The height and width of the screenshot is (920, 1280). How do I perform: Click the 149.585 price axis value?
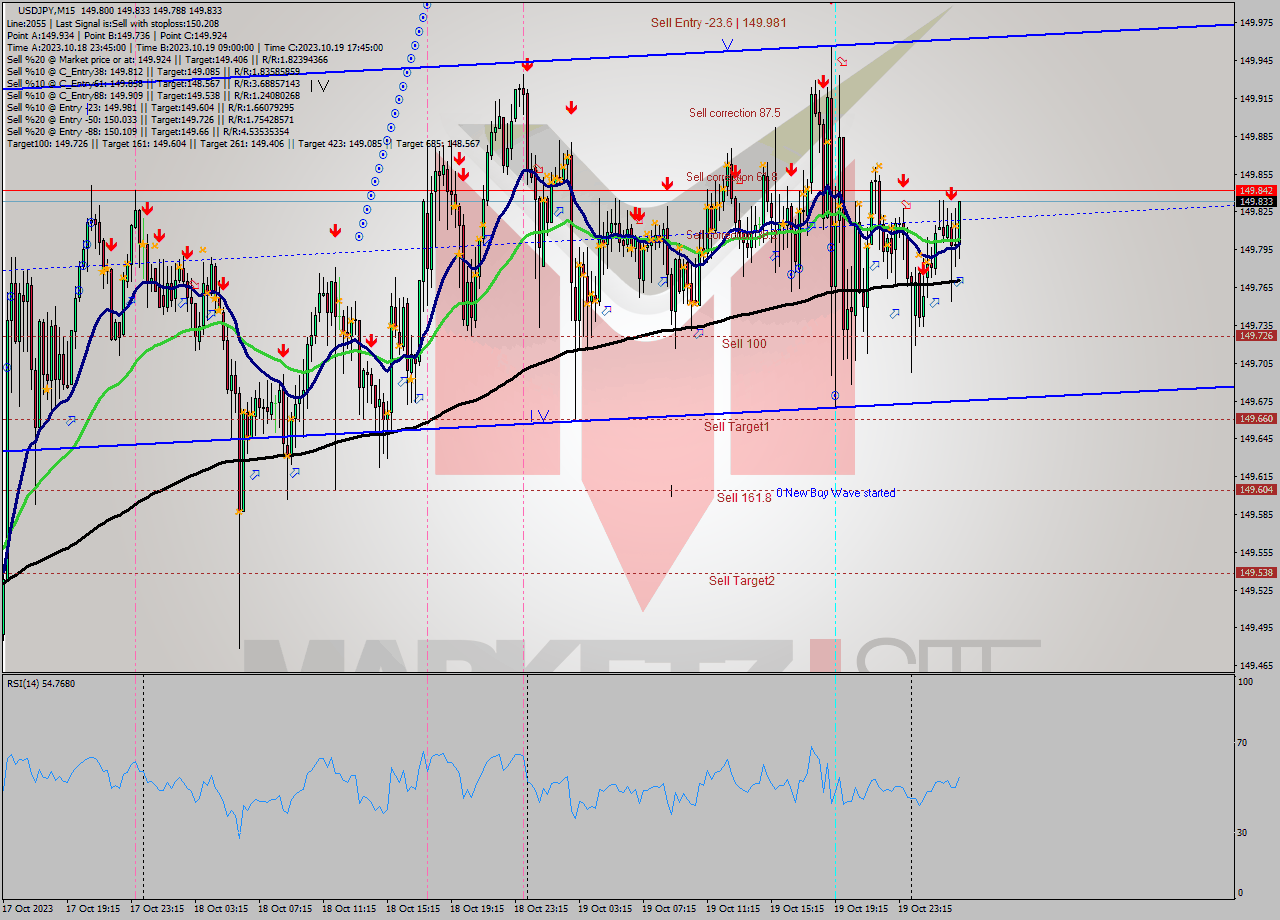point(1256,514)
